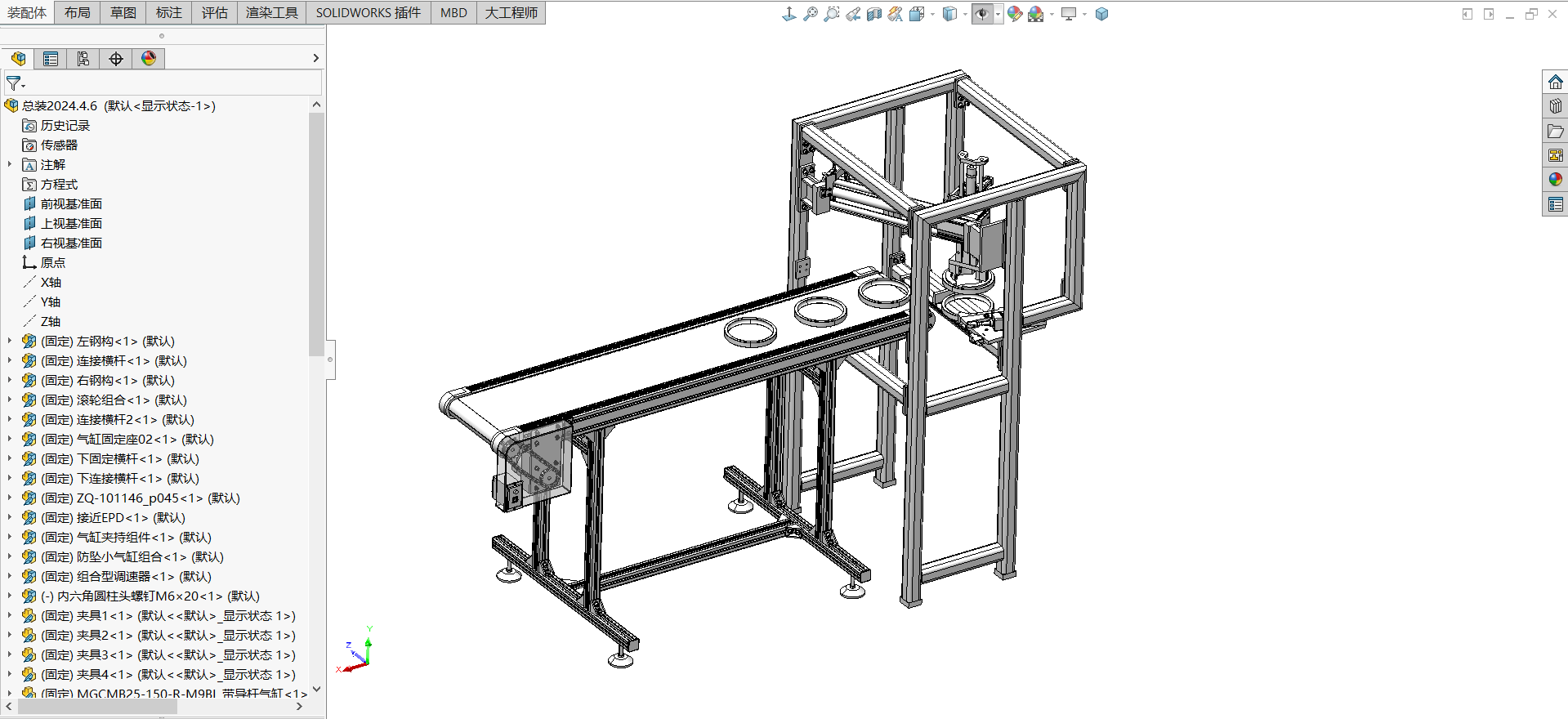Open the Apply Scene dropdown arrow
Screen dimensions: 1568x719
(x=1052, y=14)
